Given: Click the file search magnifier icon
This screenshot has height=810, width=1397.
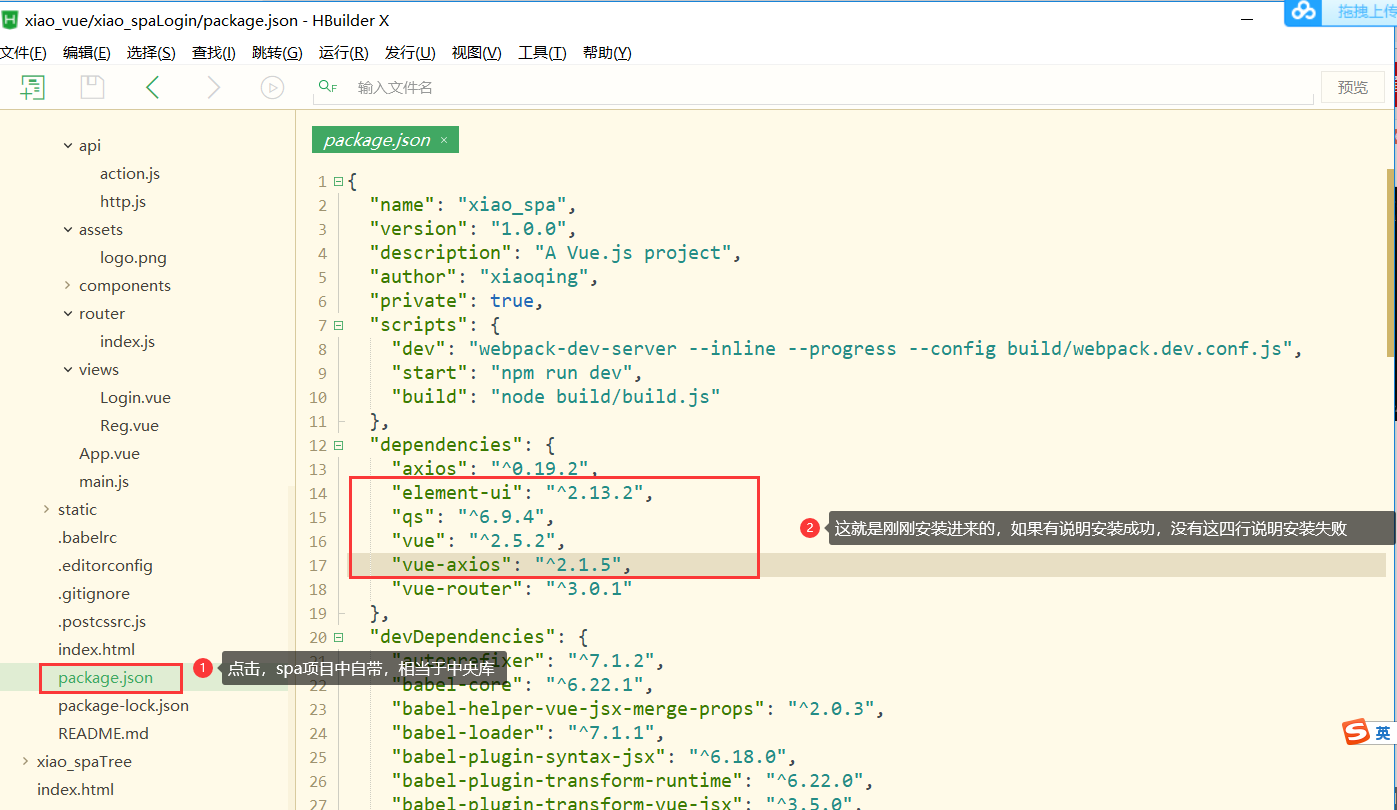Looking at the screenshot, I should click(x=328, y=87).
